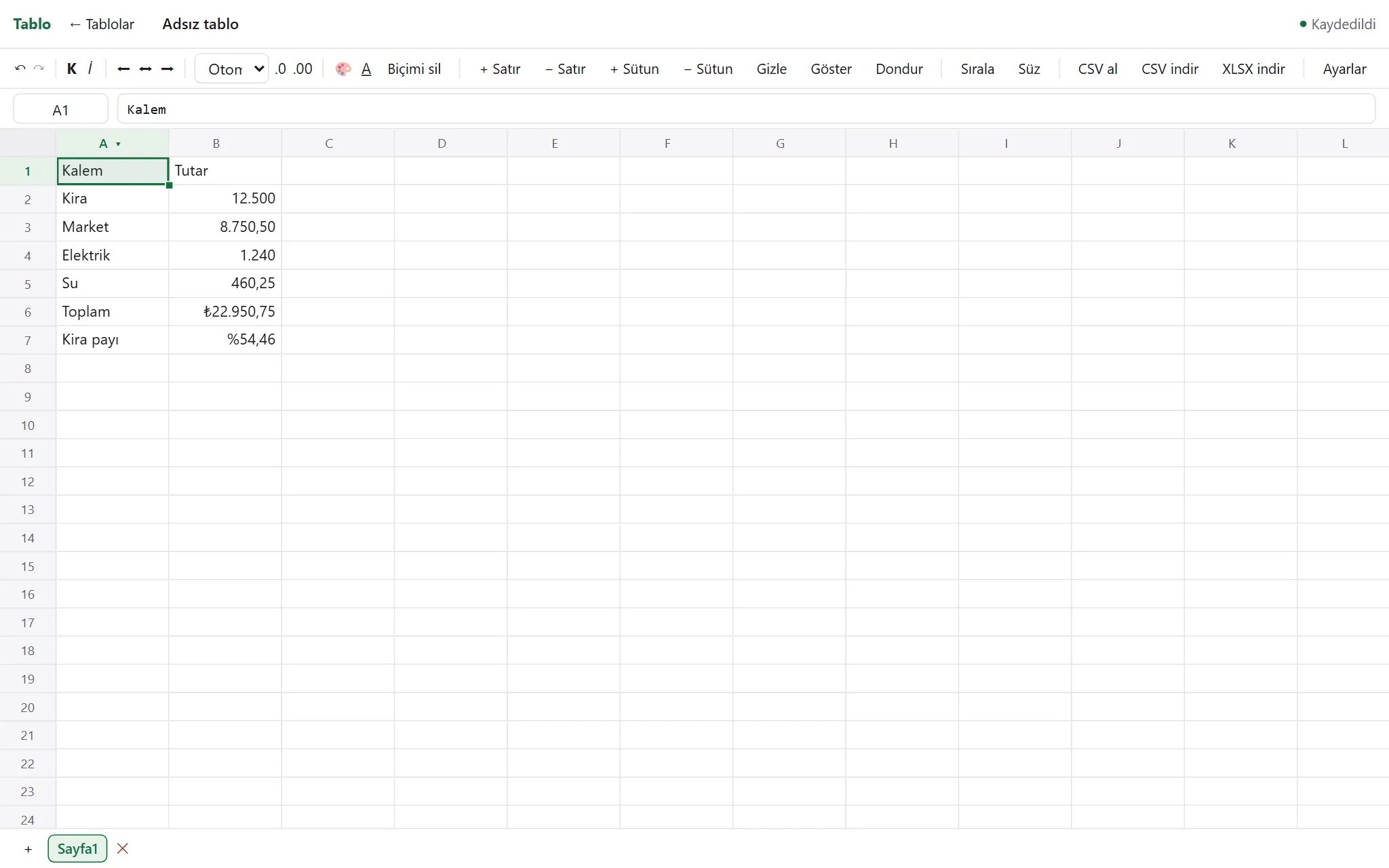Viewport: 1389px width, 868px height.
Task: Remove a column with − Sütun
Action: [708, 68]
